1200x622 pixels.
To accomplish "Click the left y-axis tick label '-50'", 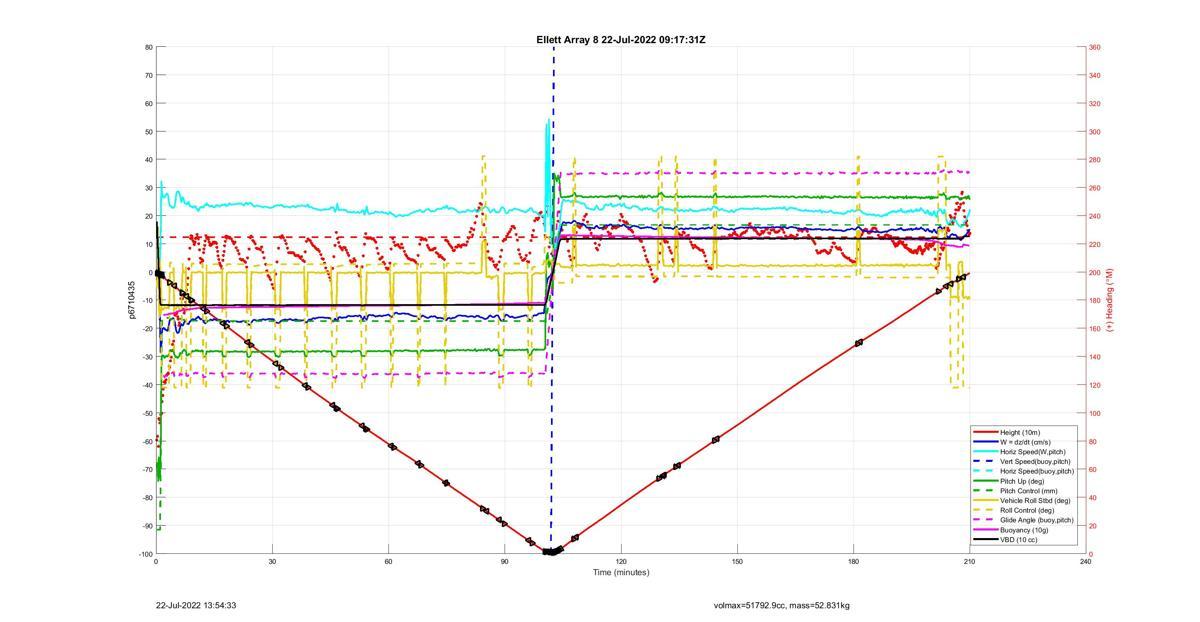I will coord(146,413).
